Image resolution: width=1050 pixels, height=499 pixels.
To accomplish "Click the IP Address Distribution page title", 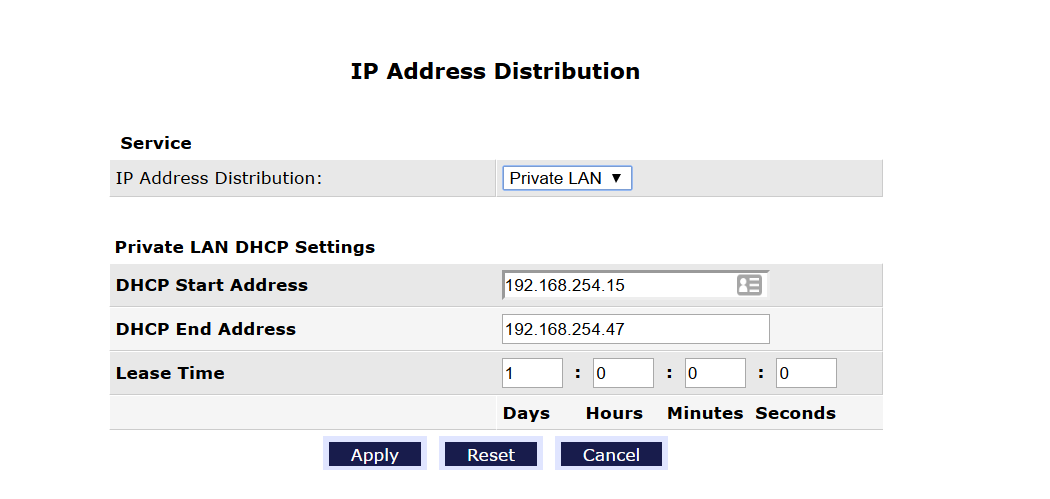I will pos(496,71).
